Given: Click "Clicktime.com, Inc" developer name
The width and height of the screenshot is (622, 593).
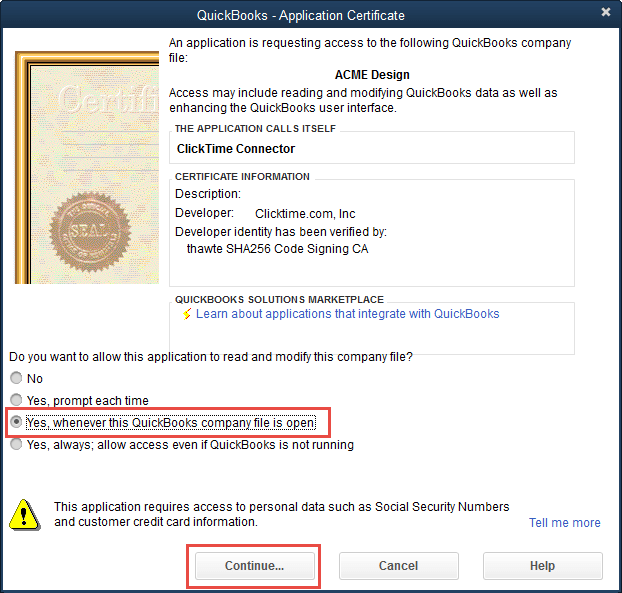Looking at the screenshot, I should (305, 213).
